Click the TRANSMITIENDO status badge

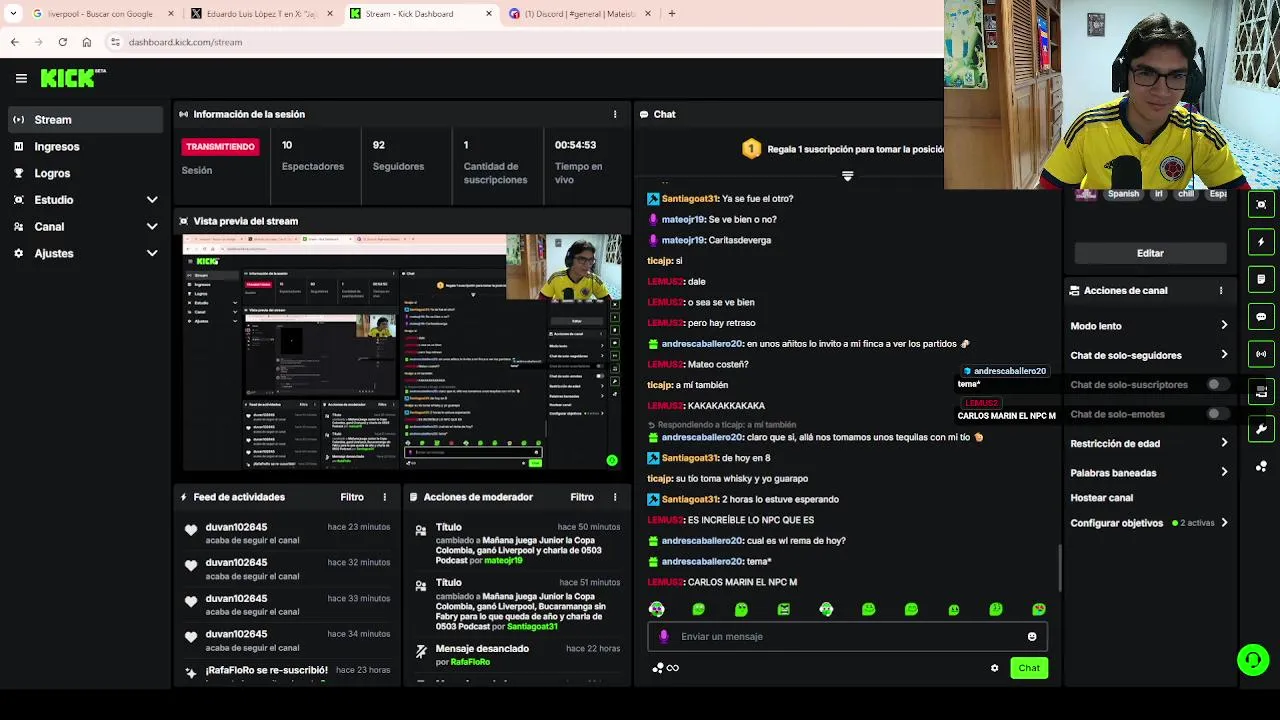[220, 147]
